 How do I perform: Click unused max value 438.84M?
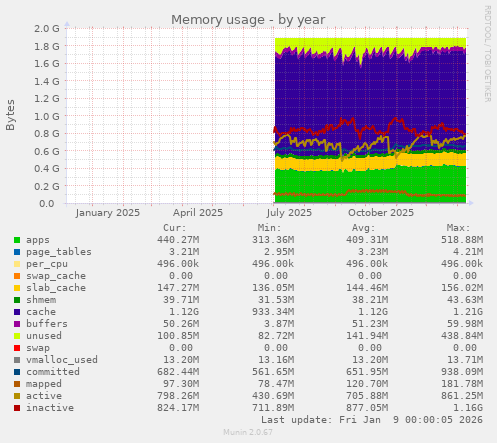pos(462,336)
